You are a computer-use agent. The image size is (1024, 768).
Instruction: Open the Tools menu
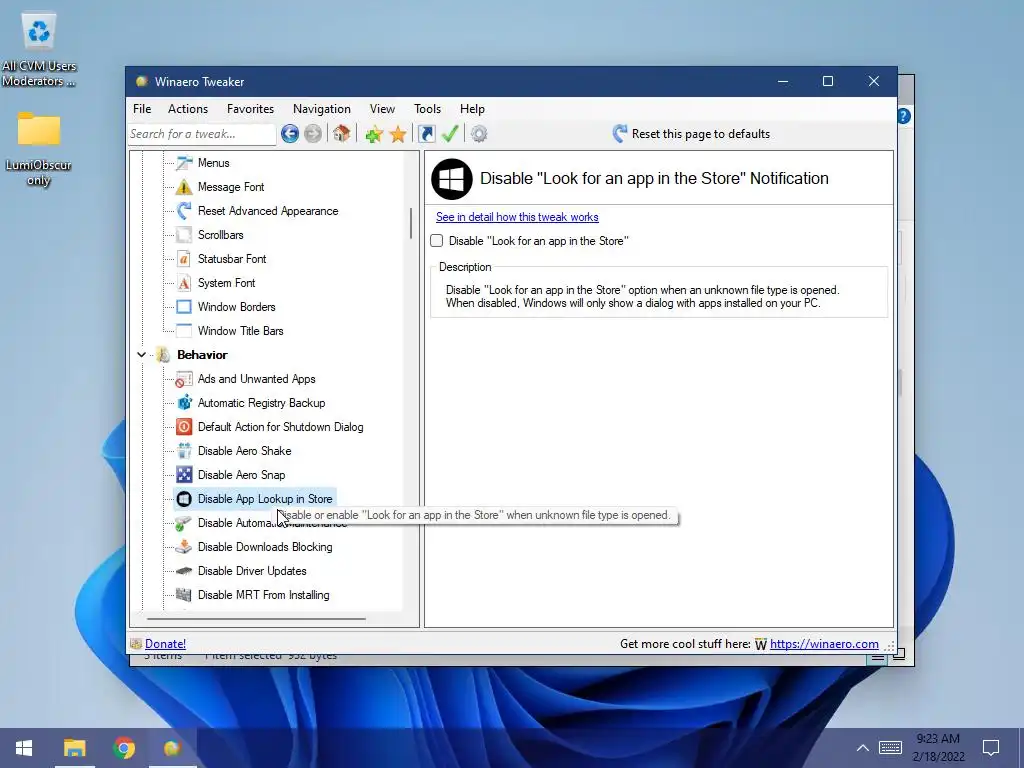coord(427,109)
